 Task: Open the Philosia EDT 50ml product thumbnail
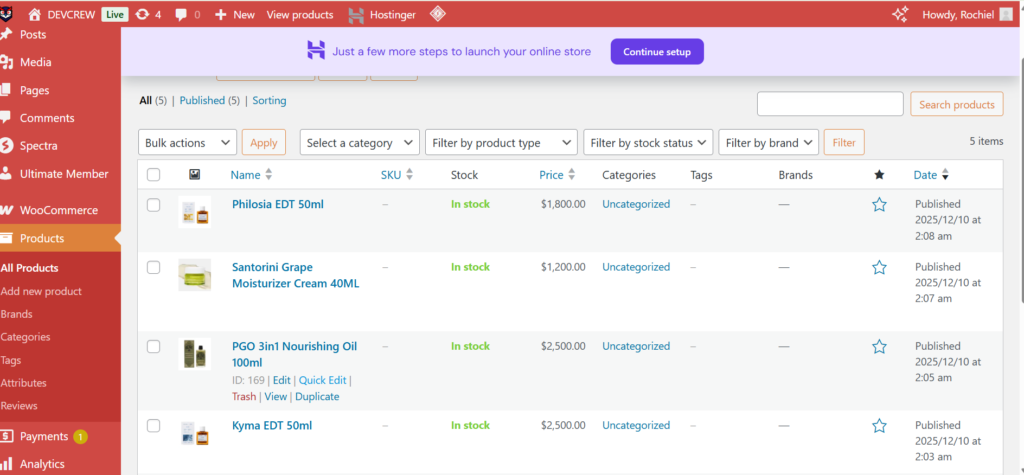(x=194, y=212)
